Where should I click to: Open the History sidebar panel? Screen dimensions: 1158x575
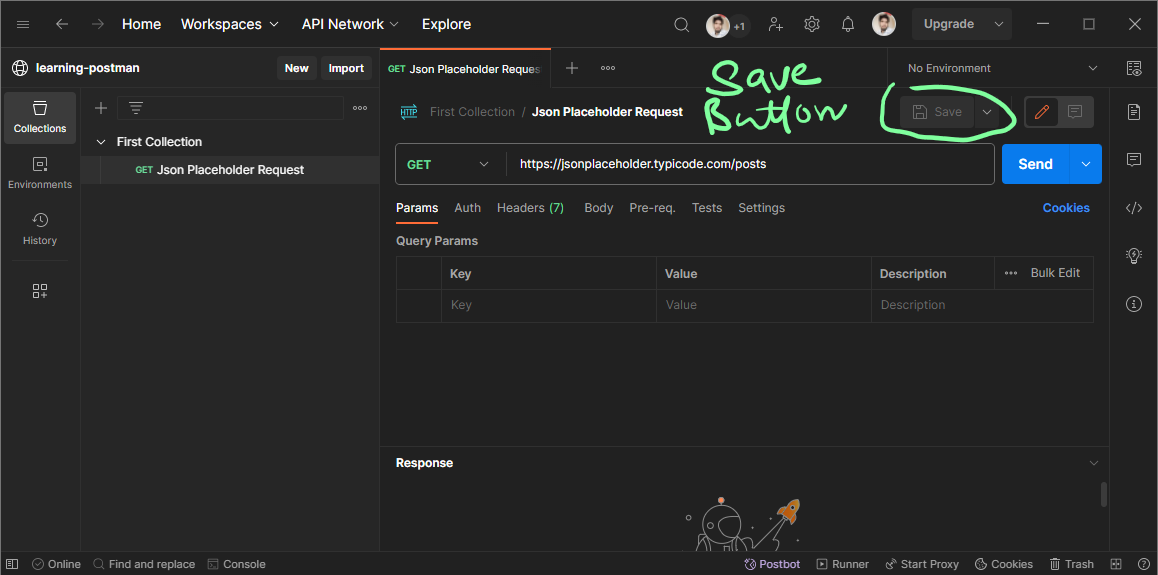point(40,230)
